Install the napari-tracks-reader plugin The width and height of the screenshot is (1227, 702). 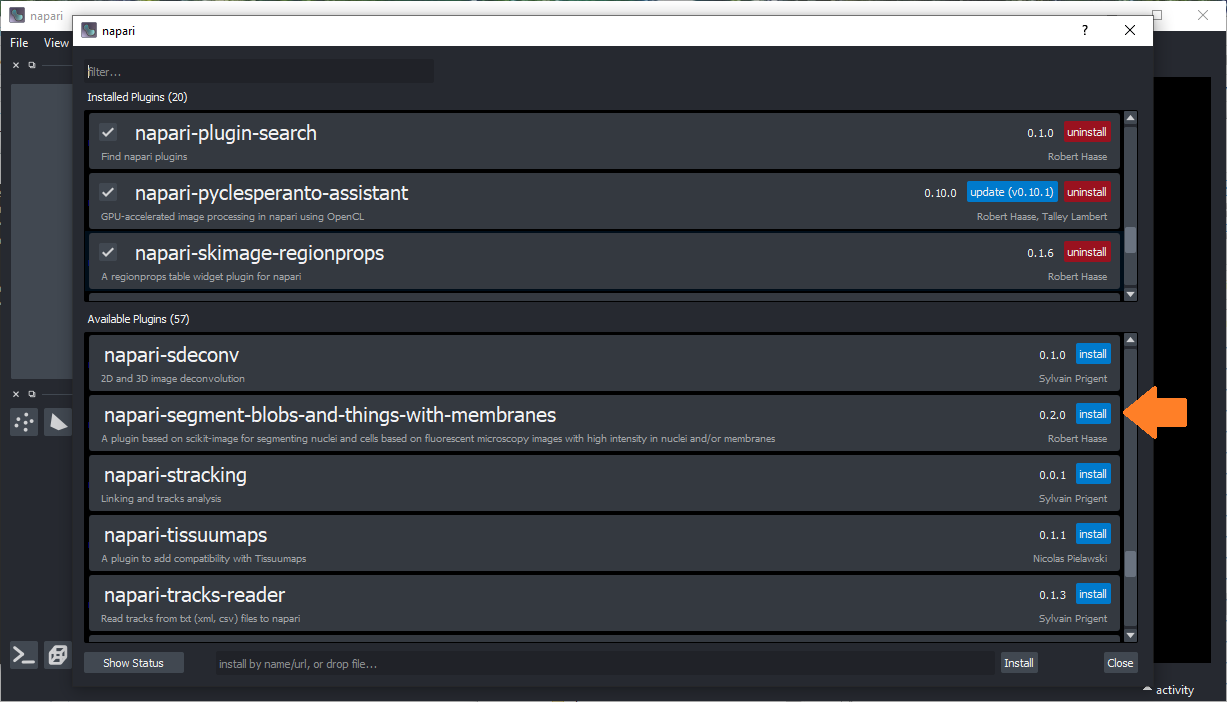(1093, 594)
